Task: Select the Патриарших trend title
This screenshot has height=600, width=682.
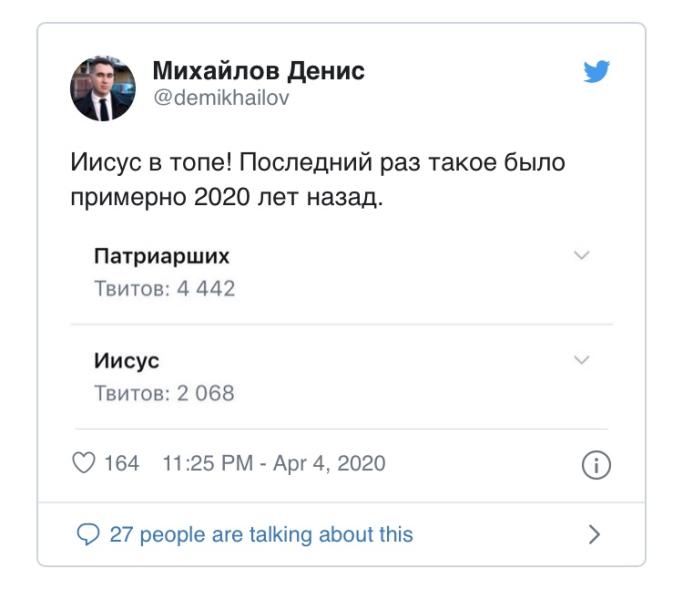Action: pyautogui.click(x=161, y=256)
